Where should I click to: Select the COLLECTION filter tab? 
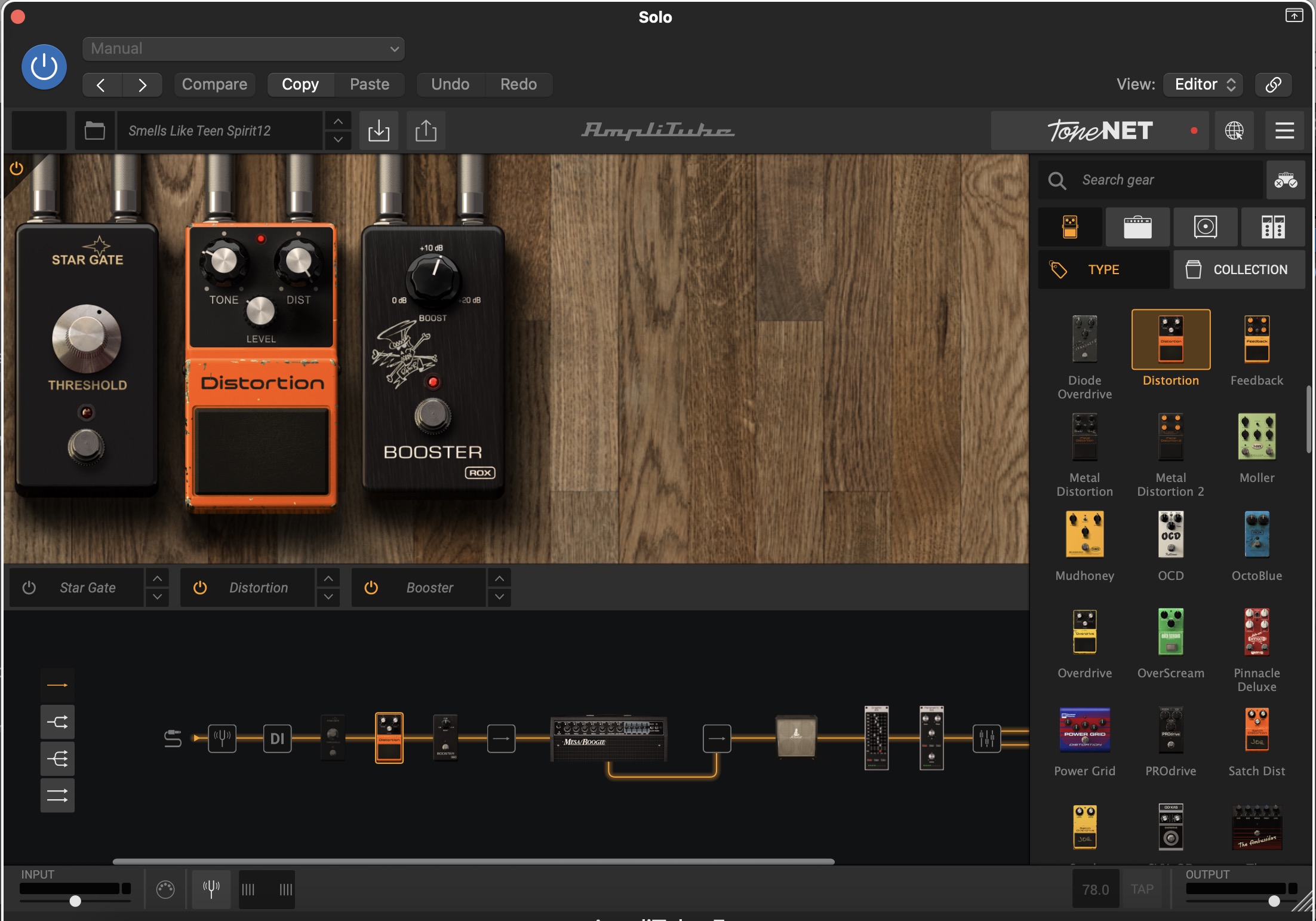1239,269
